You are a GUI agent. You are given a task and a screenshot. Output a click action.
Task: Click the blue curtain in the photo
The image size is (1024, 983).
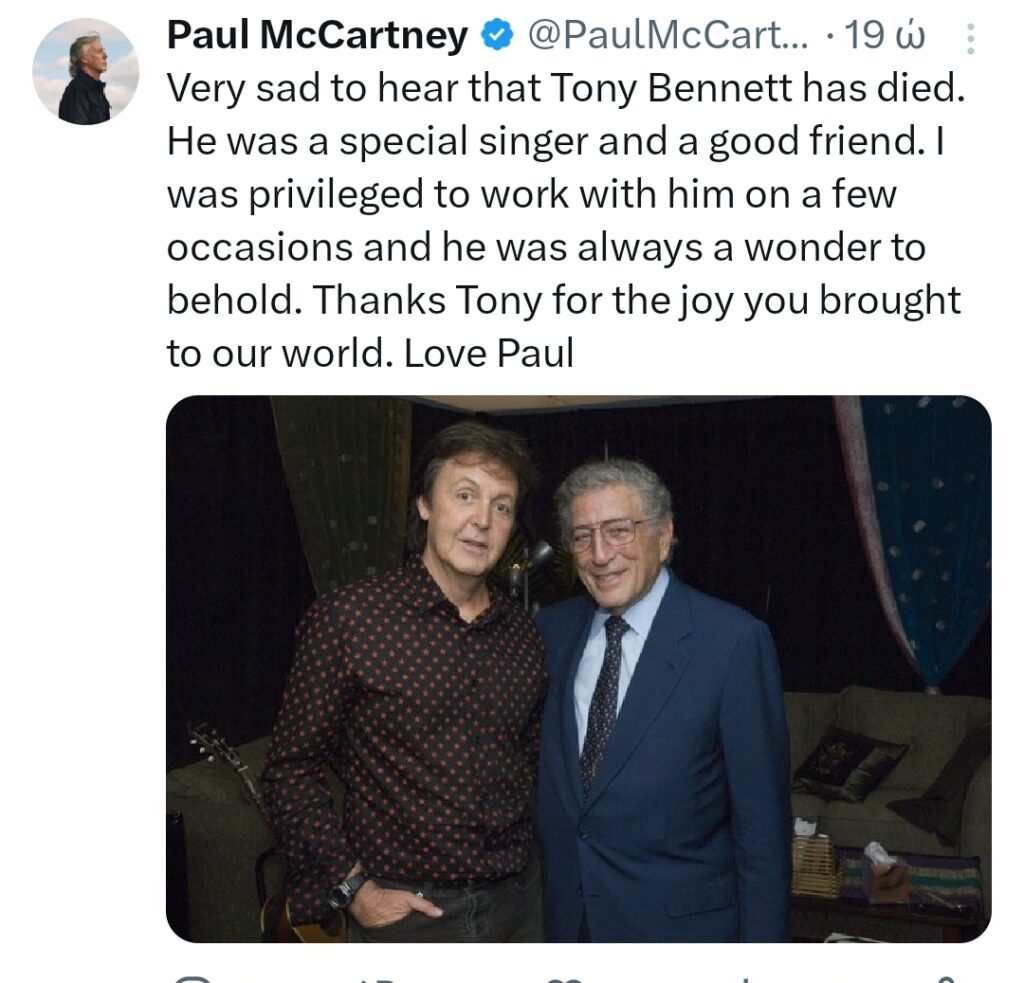[x=928, y=520]
